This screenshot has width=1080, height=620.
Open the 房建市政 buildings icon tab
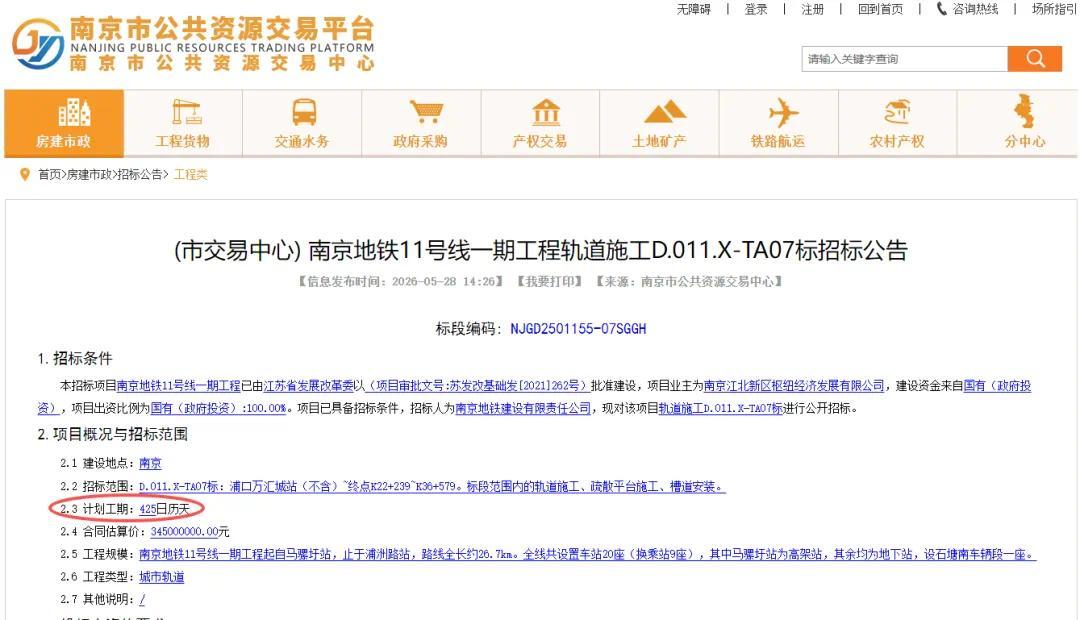click(x=74, y=112)
